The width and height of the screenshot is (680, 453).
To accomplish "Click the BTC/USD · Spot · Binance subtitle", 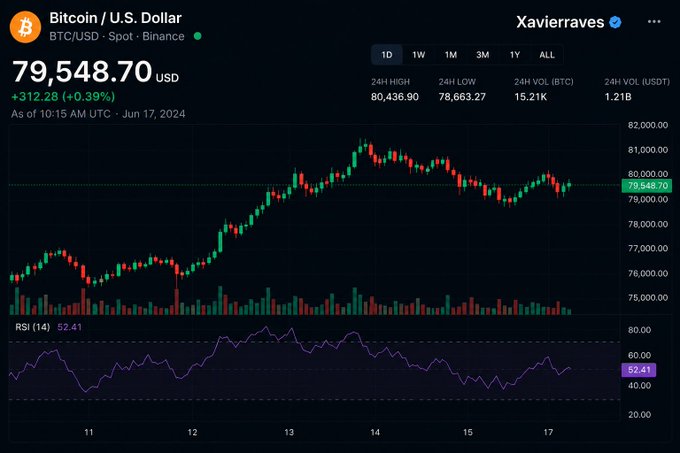I will point(117,36).
